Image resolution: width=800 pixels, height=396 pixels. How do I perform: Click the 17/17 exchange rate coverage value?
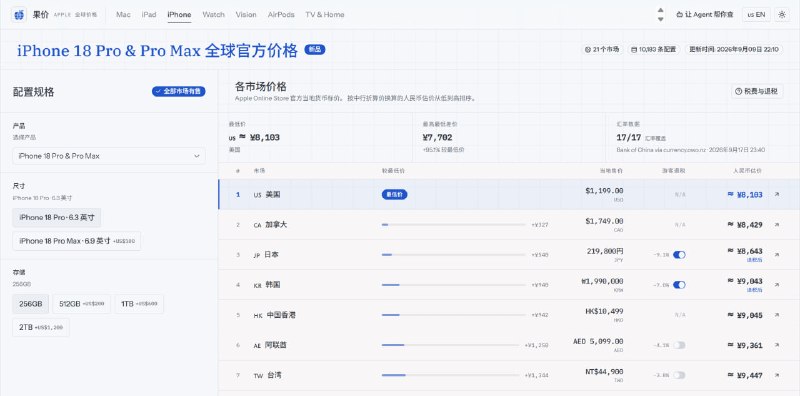(629, 138)
